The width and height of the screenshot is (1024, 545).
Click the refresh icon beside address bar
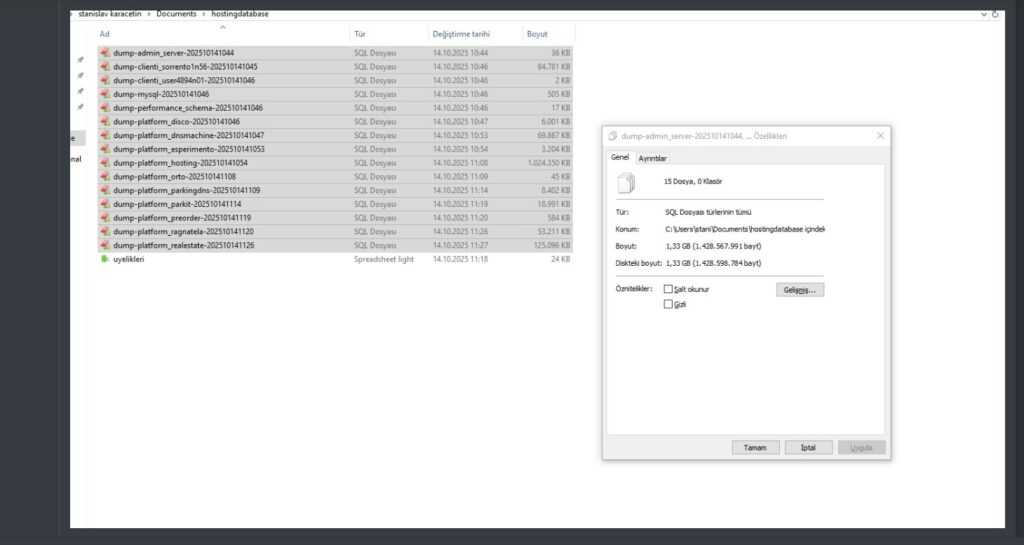[x=996, y=14]
